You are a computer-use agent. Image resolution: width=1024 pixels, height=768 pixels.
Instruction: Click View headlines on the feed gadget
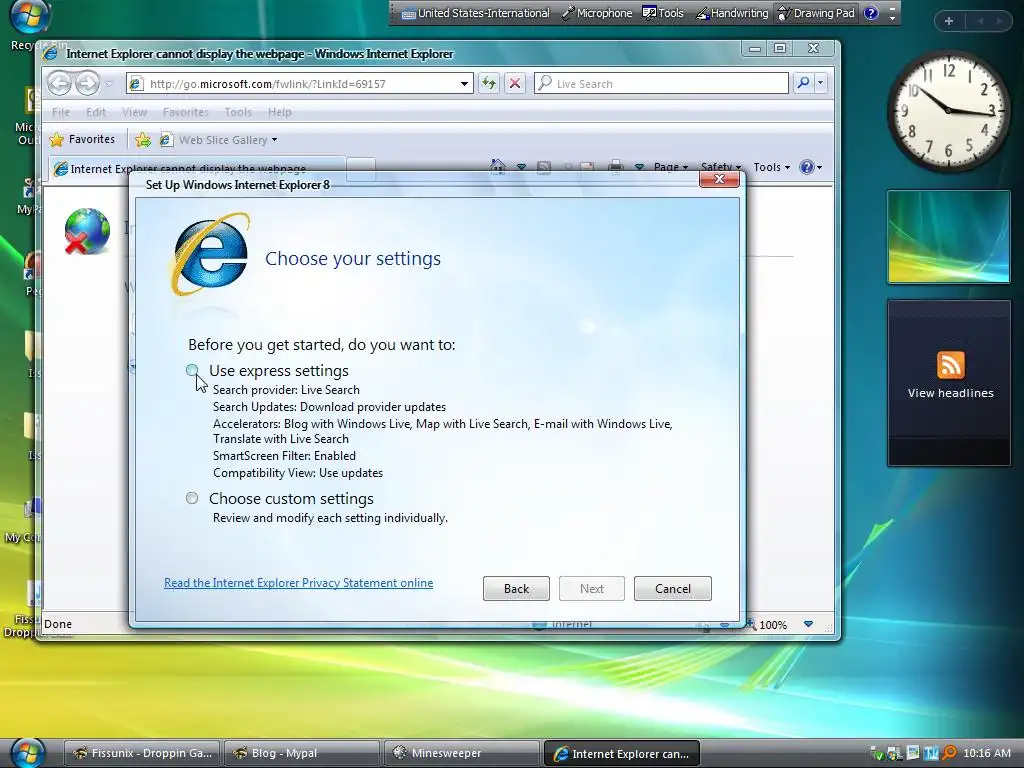pyautogui.click(x=950, y=393)
